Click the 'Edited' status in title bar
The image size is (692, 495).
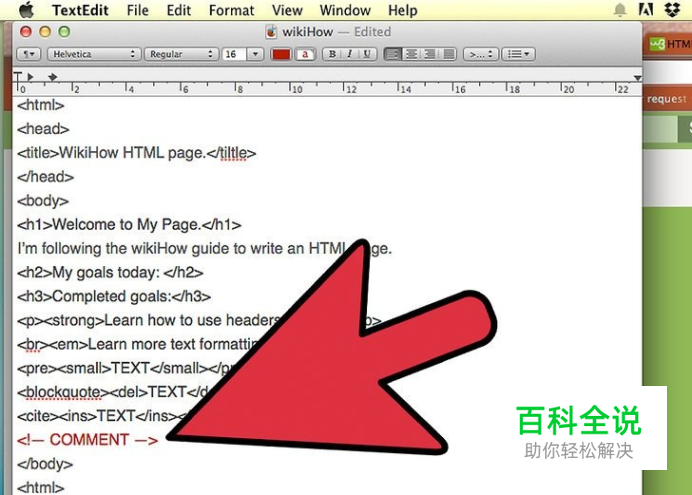[x=372, y=32]
